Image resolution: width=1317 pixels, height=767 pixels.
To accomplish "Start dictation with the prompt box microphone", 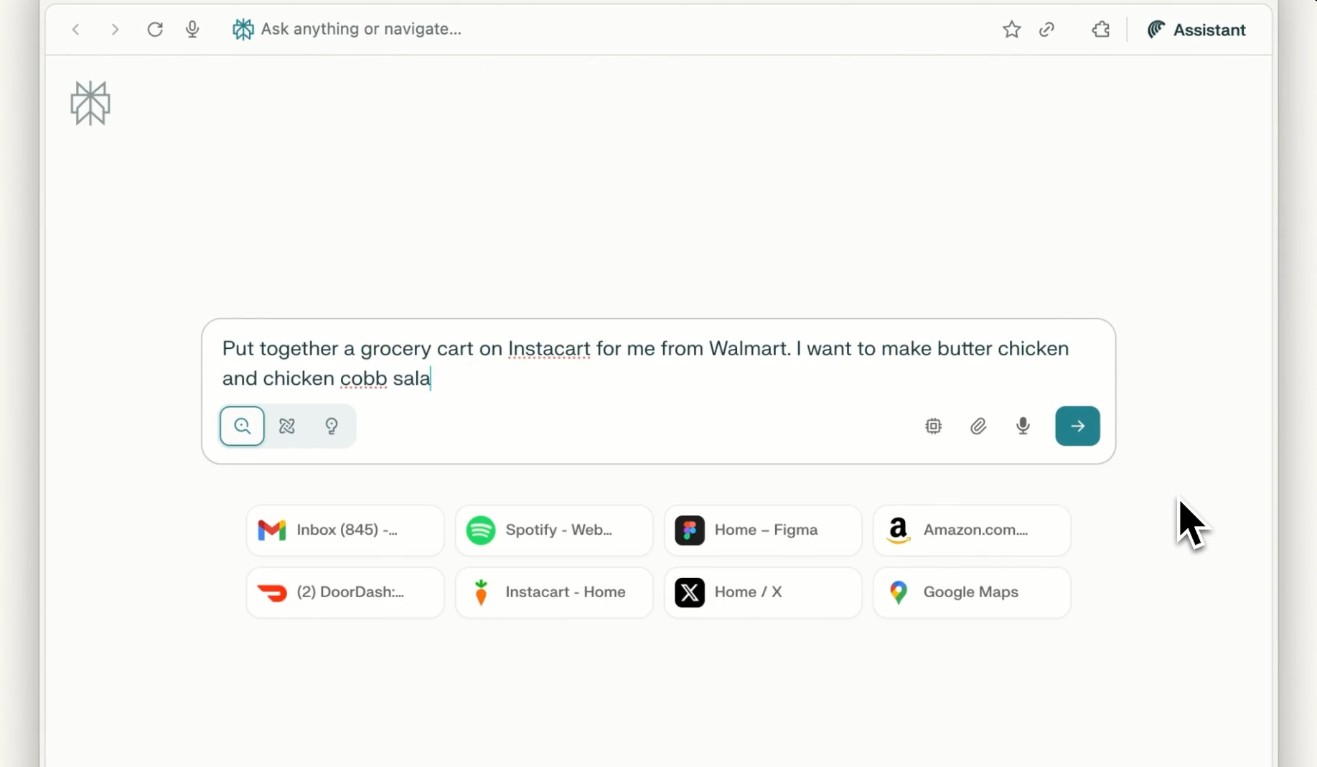I will pos(1023,426).
